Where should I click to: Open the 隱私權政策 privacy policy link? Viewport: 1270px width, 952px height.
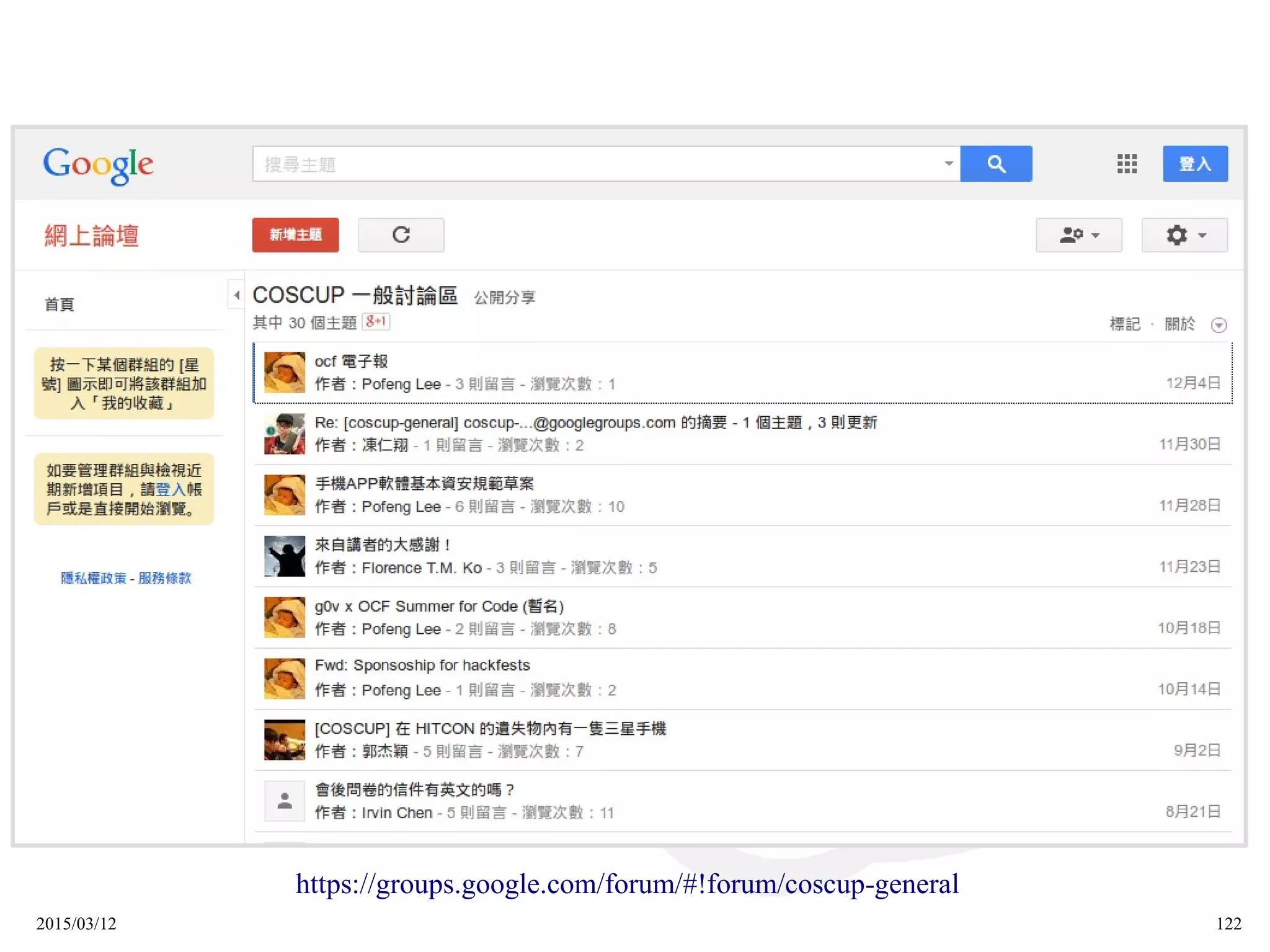(x=94, y=578)
